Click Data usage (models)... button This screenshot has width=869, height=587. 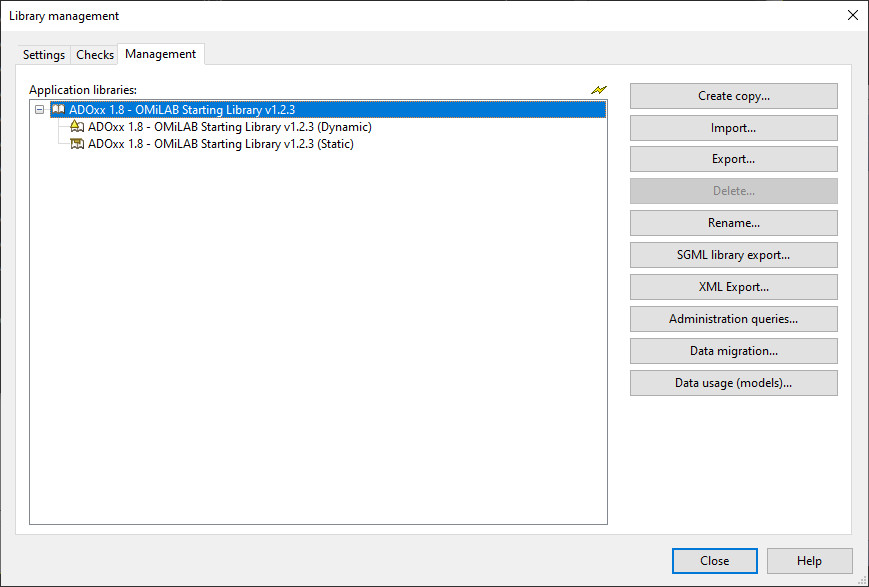click(734, 383)
